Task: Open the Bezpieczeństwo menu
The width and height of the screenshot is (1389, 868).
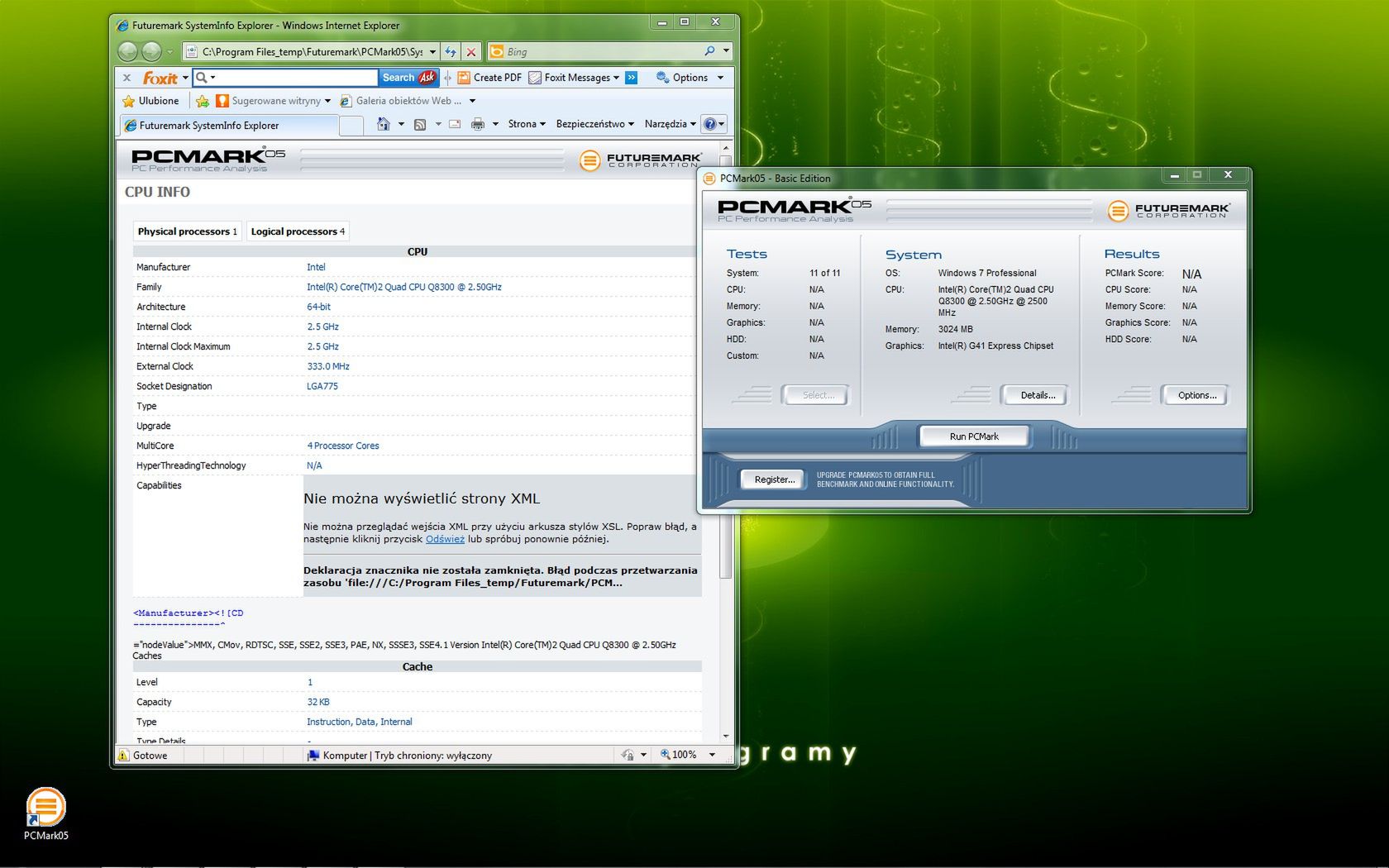Action: pyautogui.click(x=595, y=124)
